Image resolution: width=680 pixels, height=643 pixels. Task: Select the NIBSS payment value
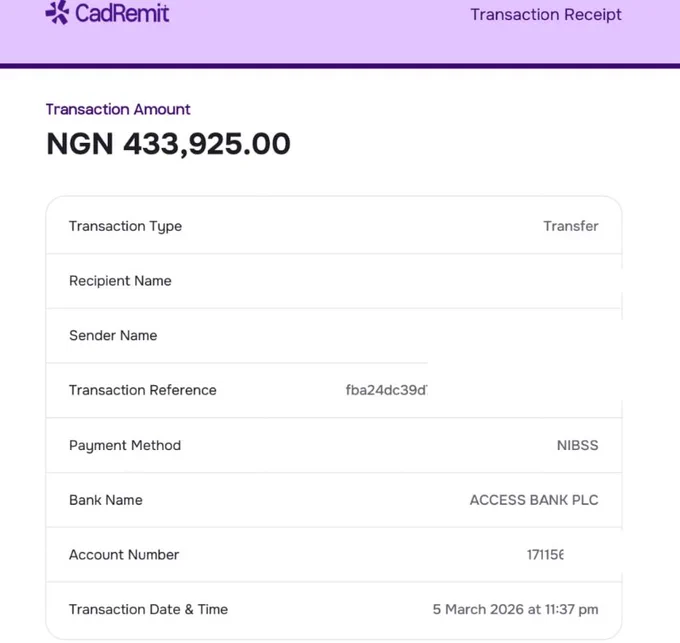pos(577,445)
